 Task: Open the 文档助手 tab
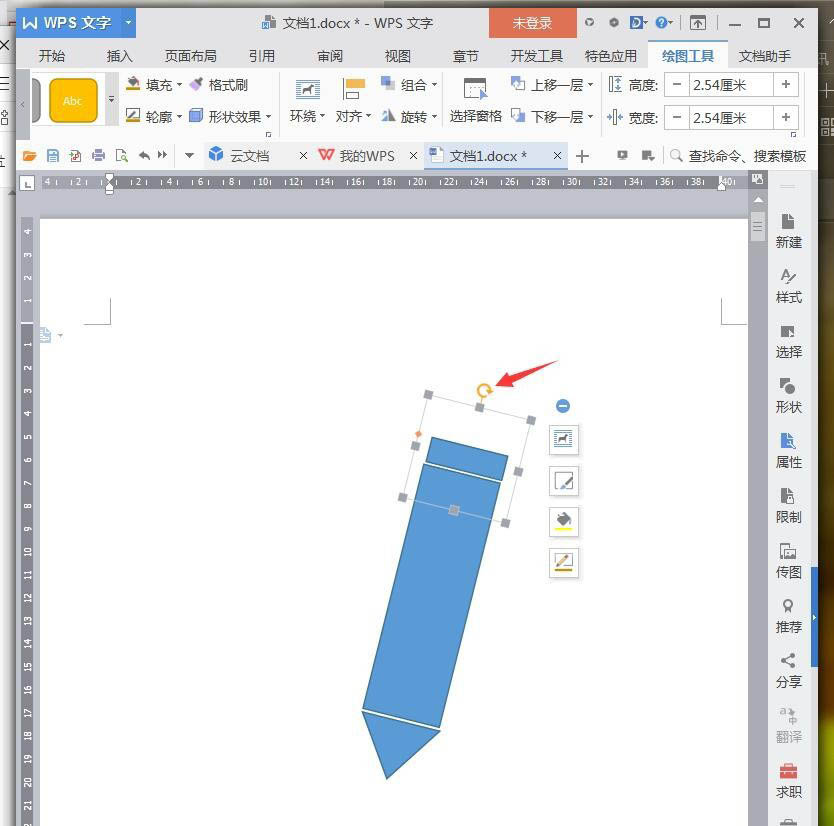coord(764,56)
